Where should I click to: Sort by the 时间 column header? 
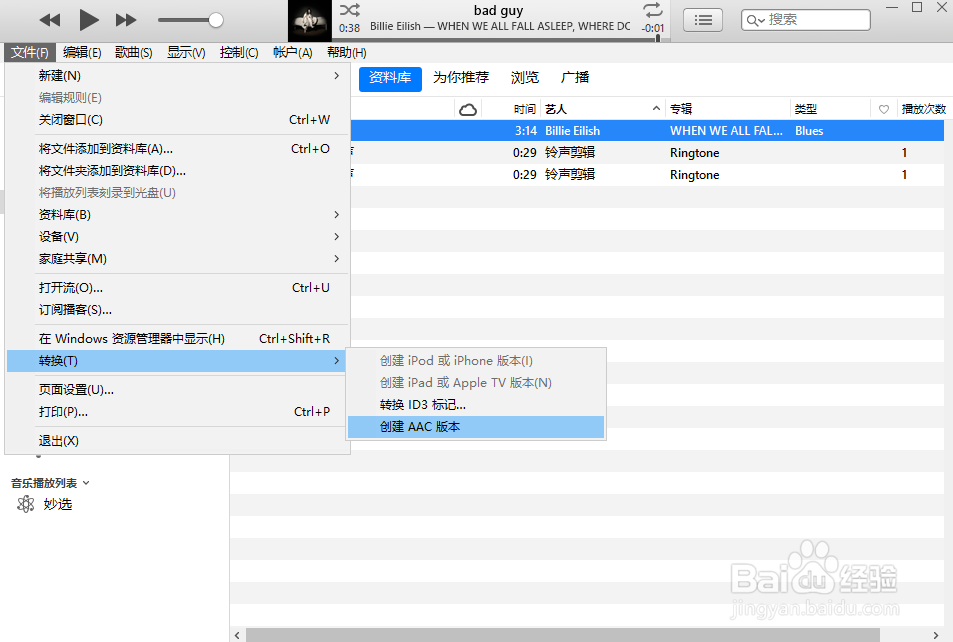[525, 109]
